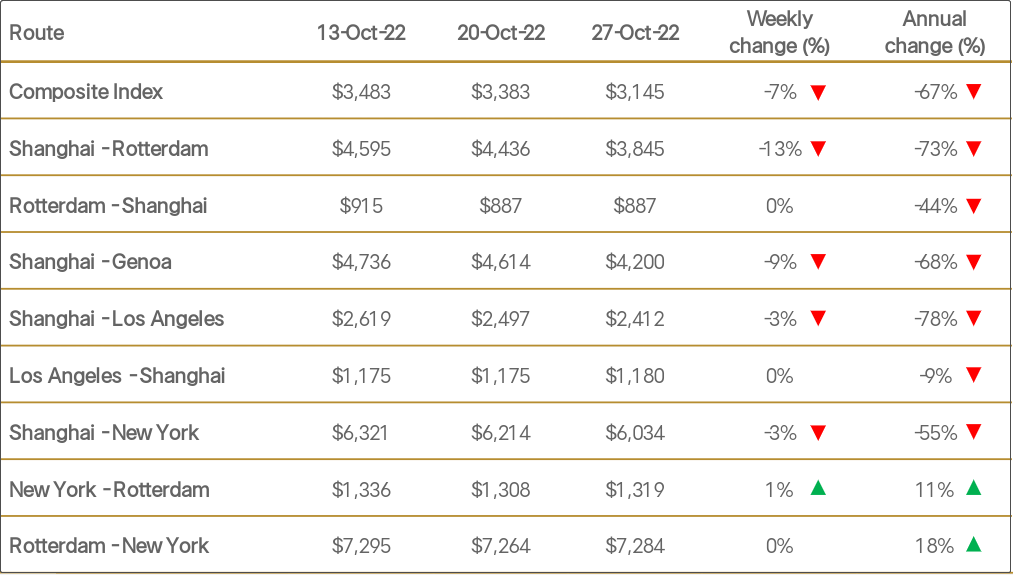Image resolution: width=1013 pixels, height=575 pixels.
Task: Click Shanghai-New York annual change red arrow
Action: pos(974,432)
